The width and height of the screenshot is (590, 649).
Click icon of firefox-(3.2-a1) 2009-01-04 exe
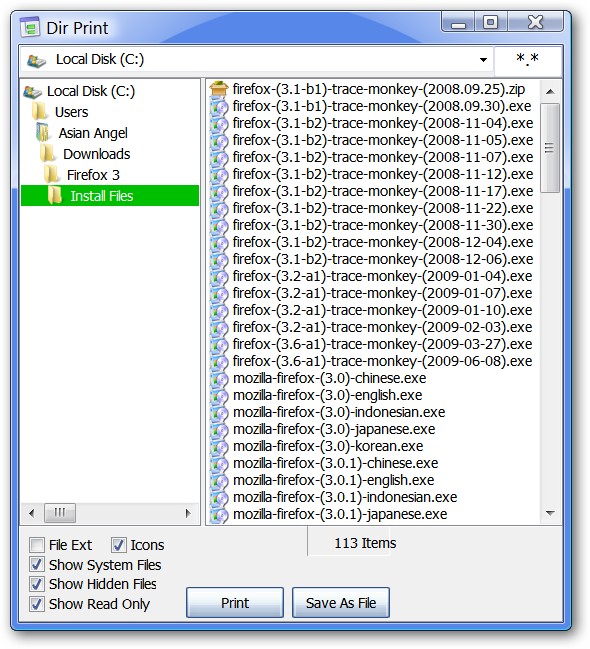pyautogui.click(x=219, y=276)
